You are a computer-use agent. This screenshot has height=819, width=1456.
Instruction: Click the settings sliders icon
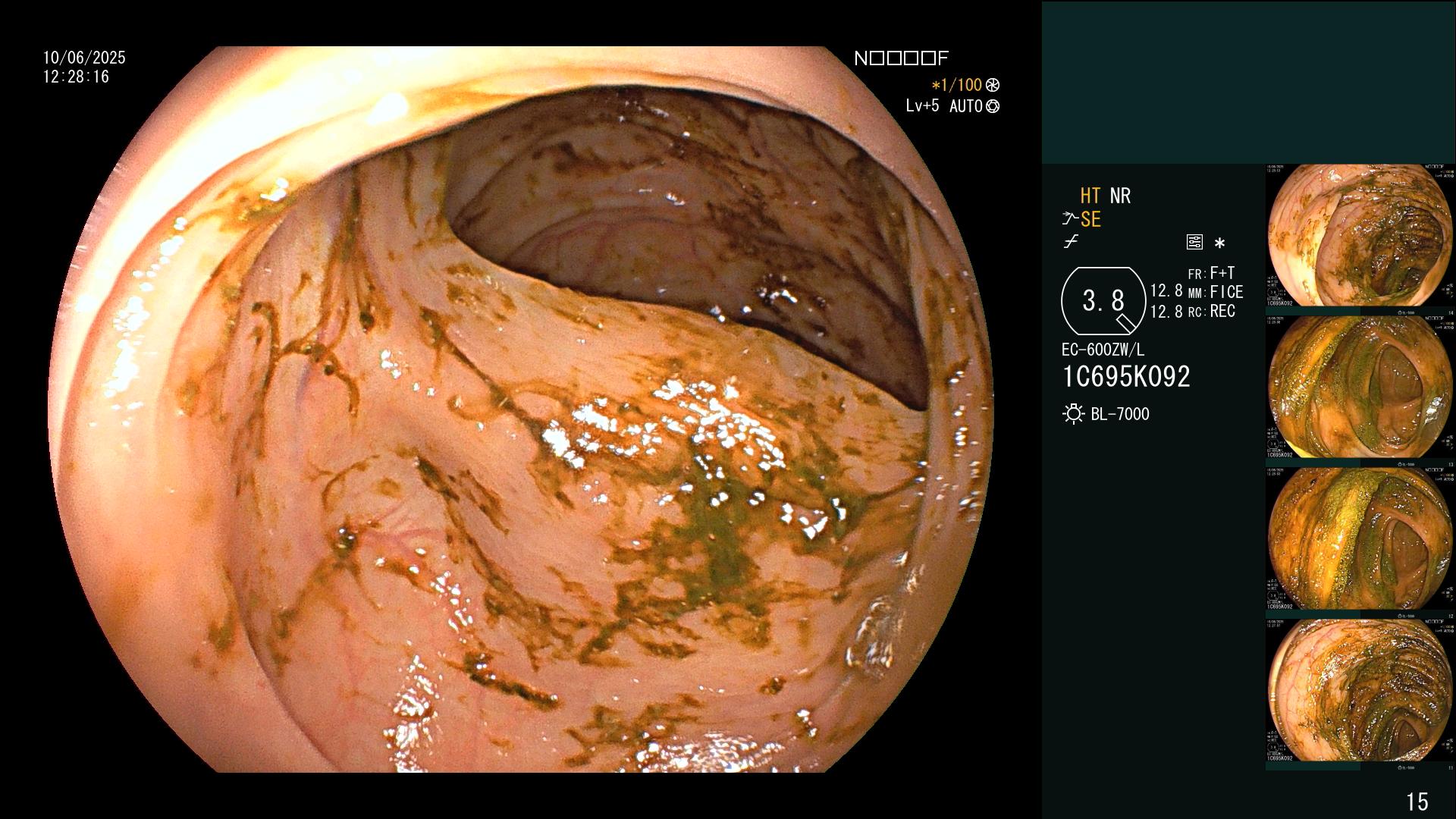point(1194,243)
